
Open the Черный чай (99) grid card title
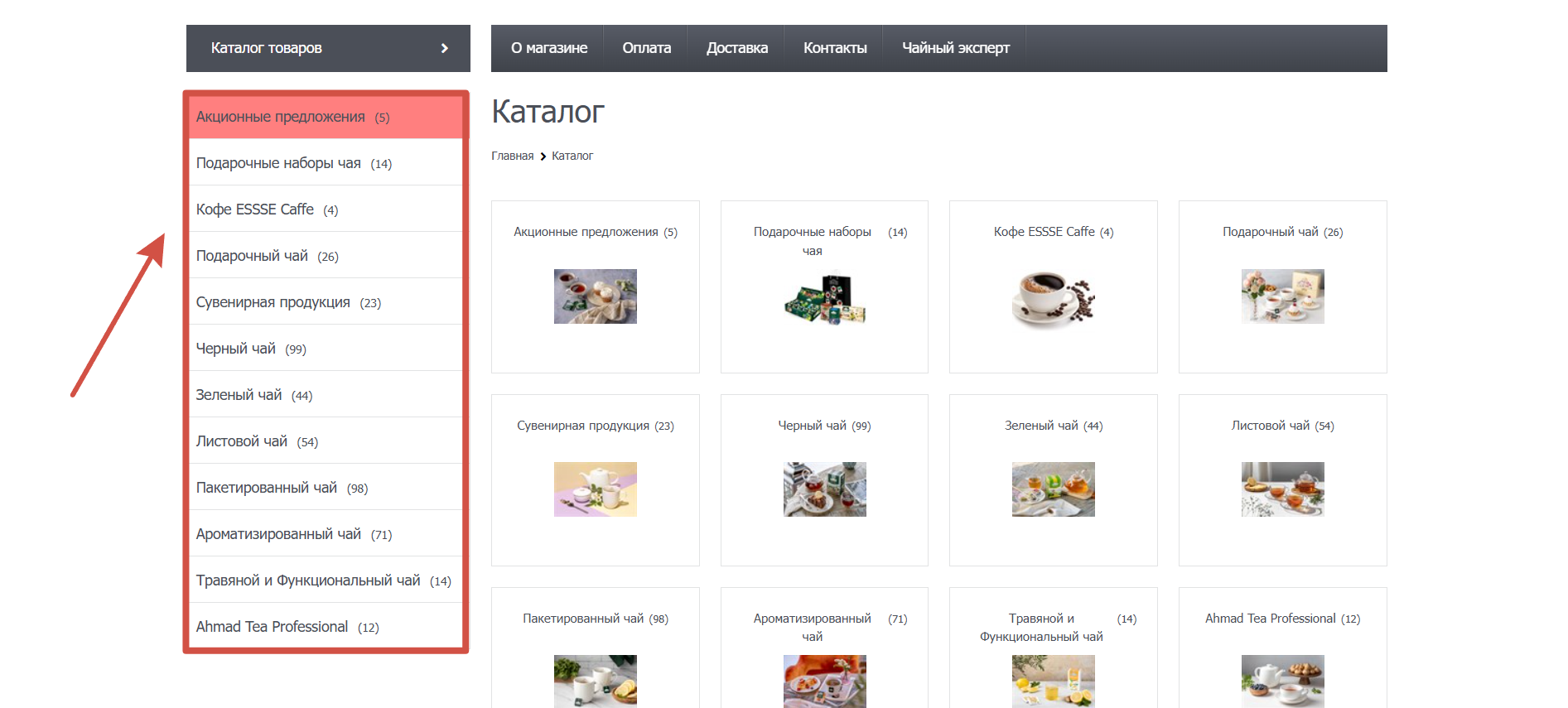point(825,426)
